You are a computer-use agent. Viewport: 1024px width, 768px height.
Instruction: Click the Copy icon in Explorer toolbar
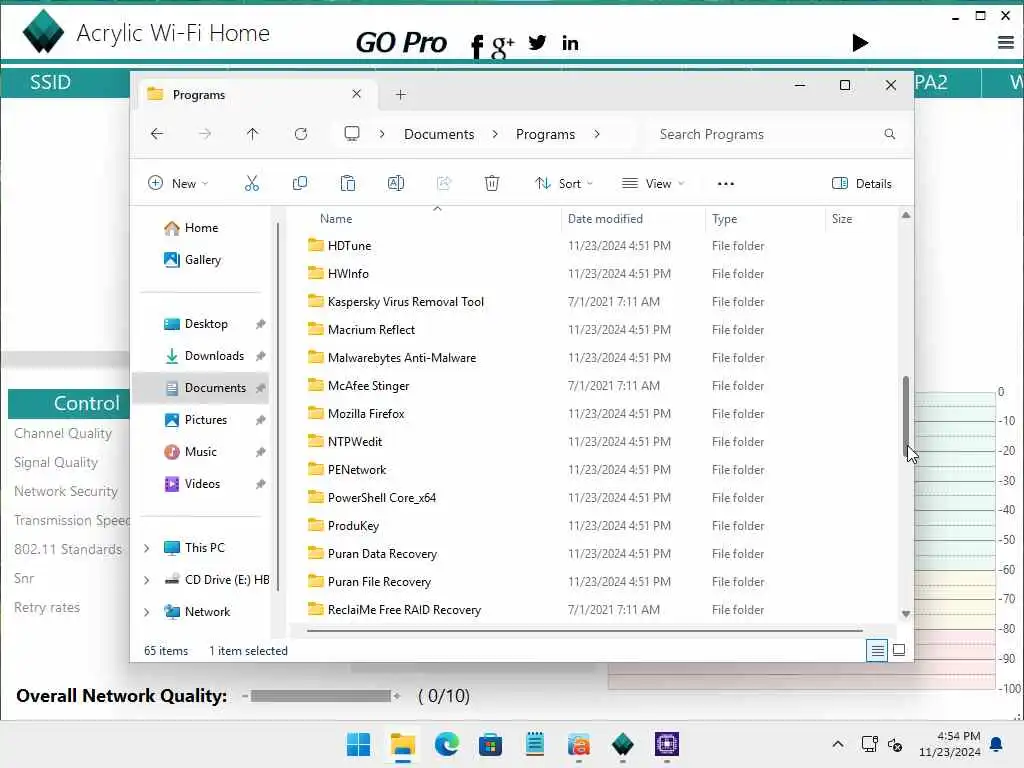(300, 184)
